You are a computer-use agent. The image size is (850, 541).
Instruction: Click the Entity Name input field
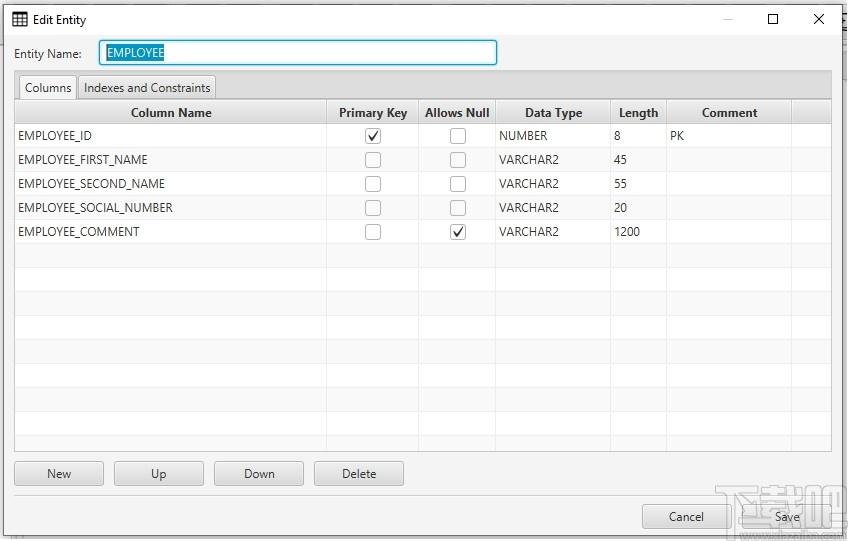[298, 53]
